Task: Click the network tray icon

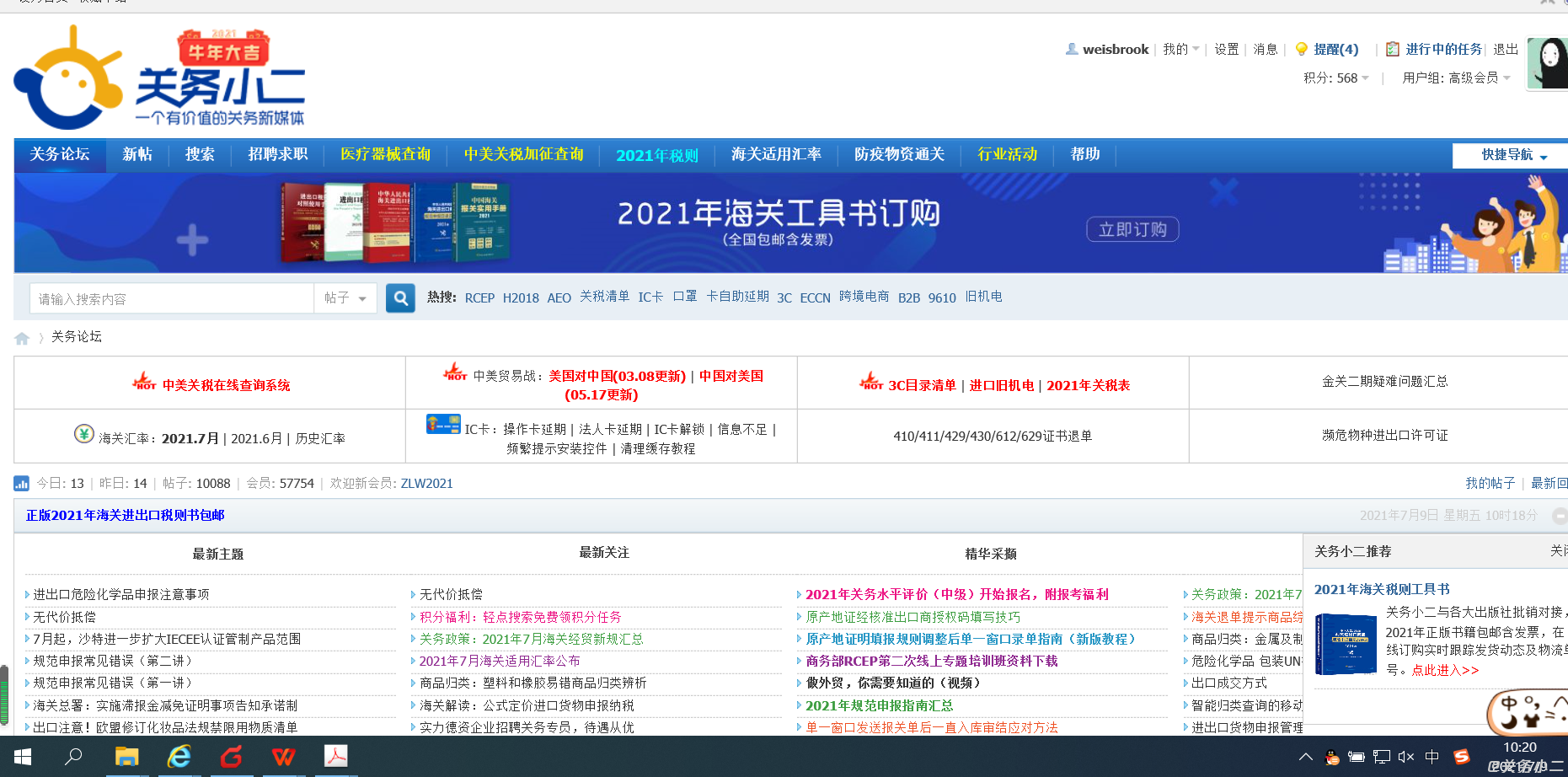Action: point(1381,757)
